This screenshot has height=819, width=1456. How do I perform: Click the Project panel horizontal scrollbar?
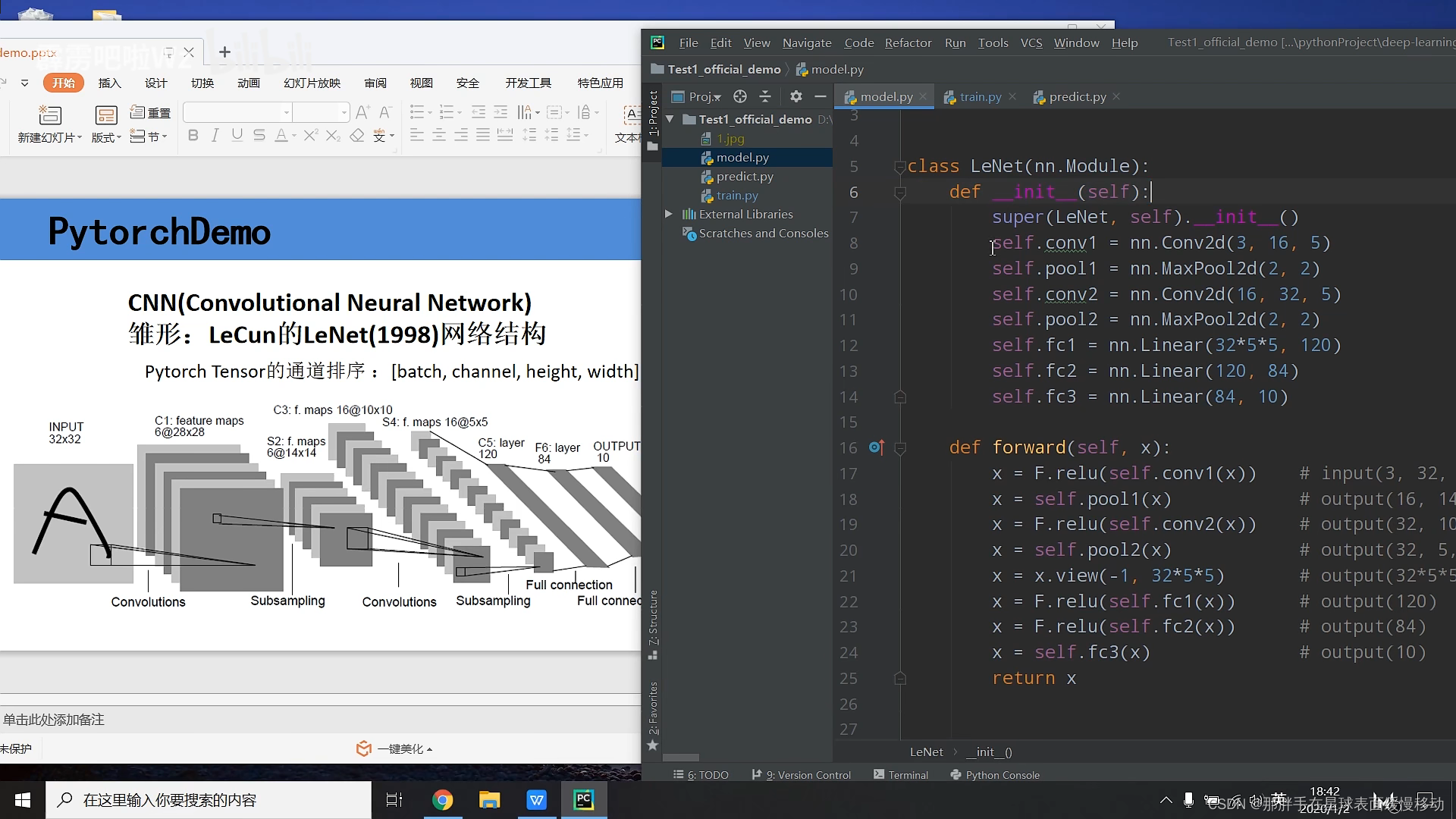point(681,758)
